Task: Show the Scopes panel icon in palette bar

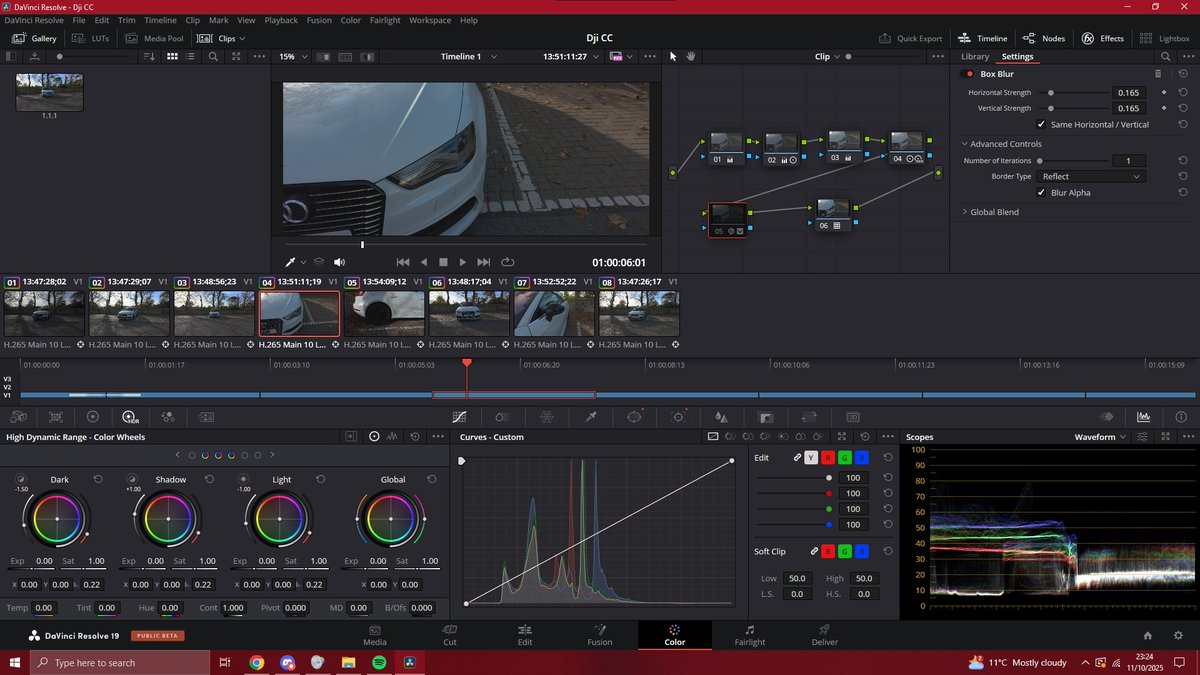Action: tap(1143, 416)
